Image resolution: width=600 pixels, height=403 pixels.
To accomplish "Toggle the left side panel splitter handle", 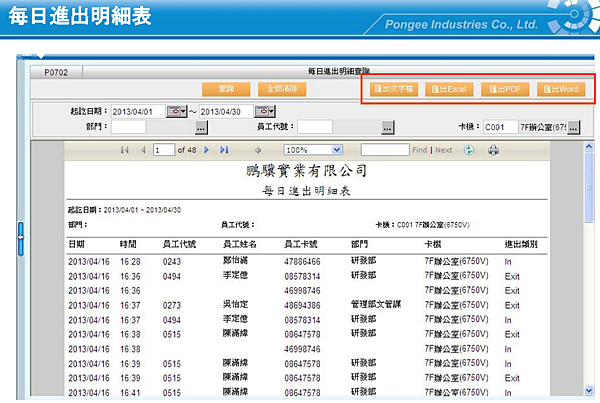I will (20, 238).
